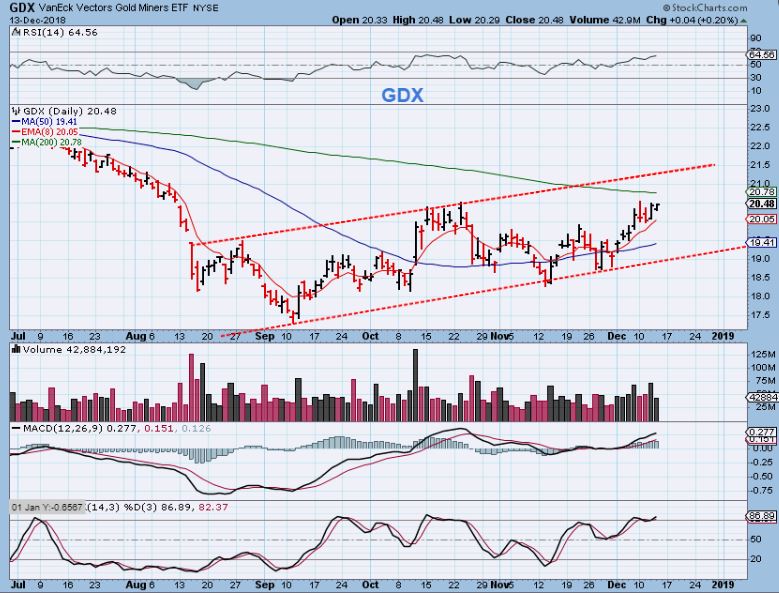Click the %D(3) 86.89, 82.37 stochastic label

pos(176,507)
